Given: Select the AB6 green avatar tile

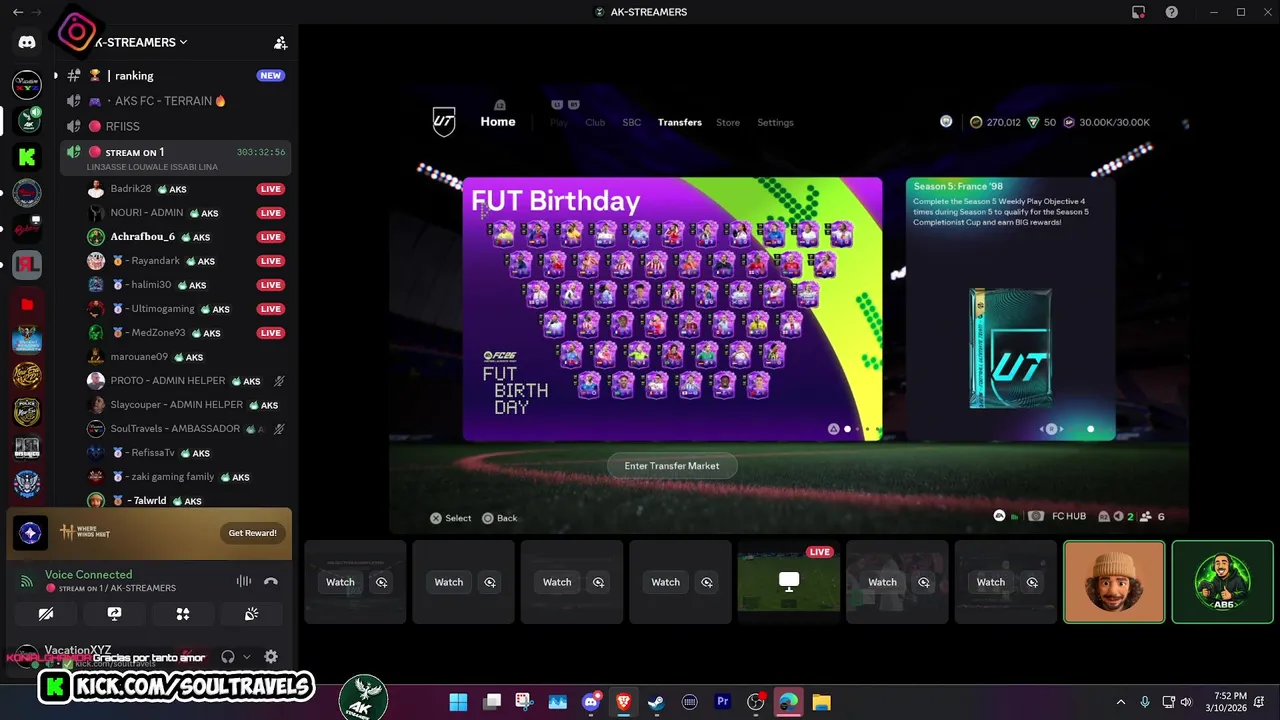Looking at the screenshot, I should [x=1222, y=582].
